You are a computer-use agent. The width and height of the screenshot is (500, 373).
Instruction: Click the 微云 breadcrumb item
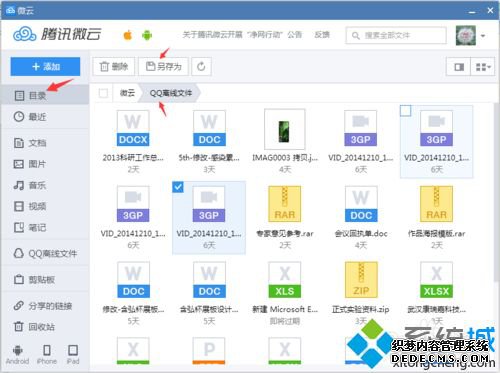click(127, 93)
